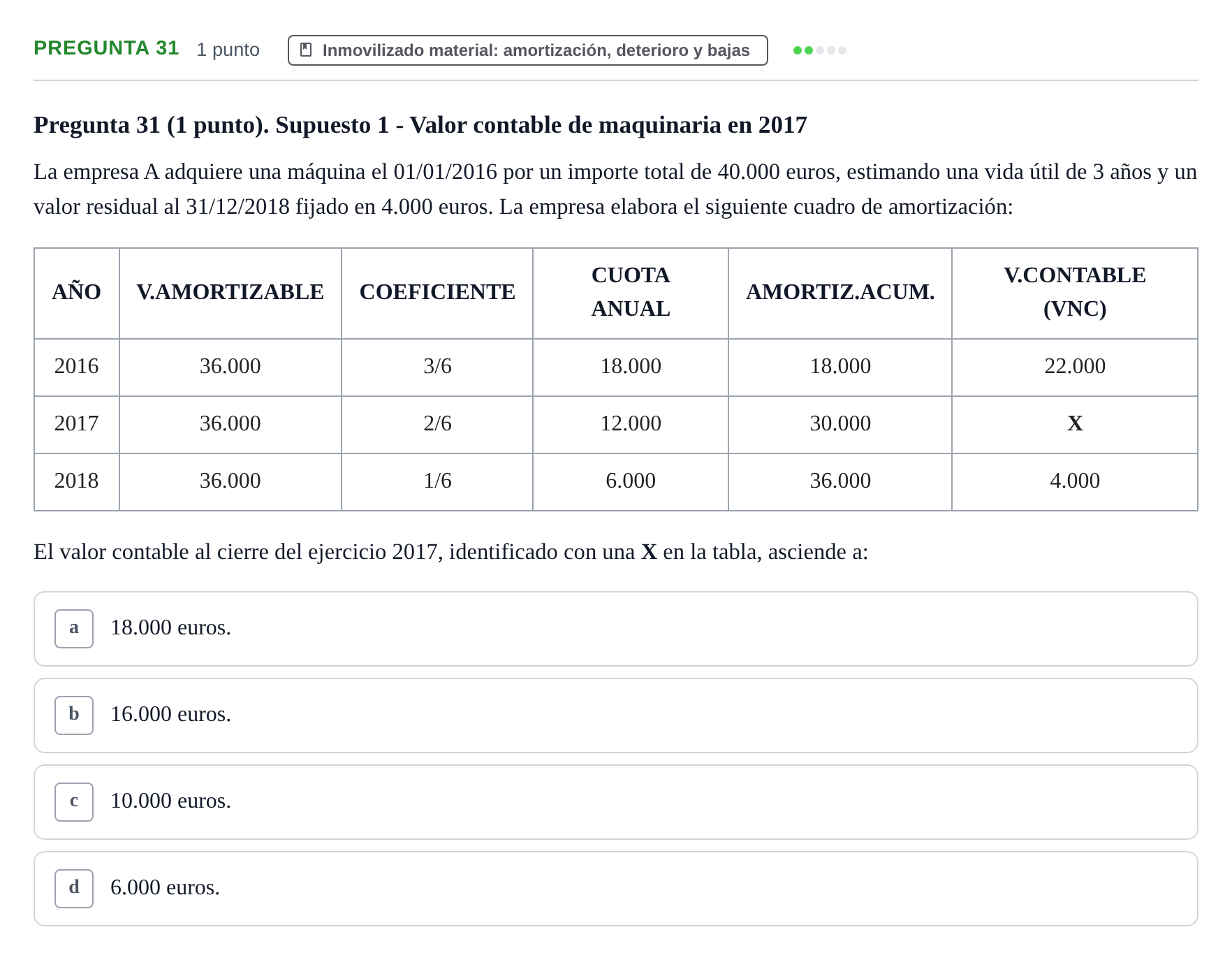Viewport: 1232px width, 960px height.
Task: Click the 2018 year cell
Action: pyautogui.click(x=77, y=481)
